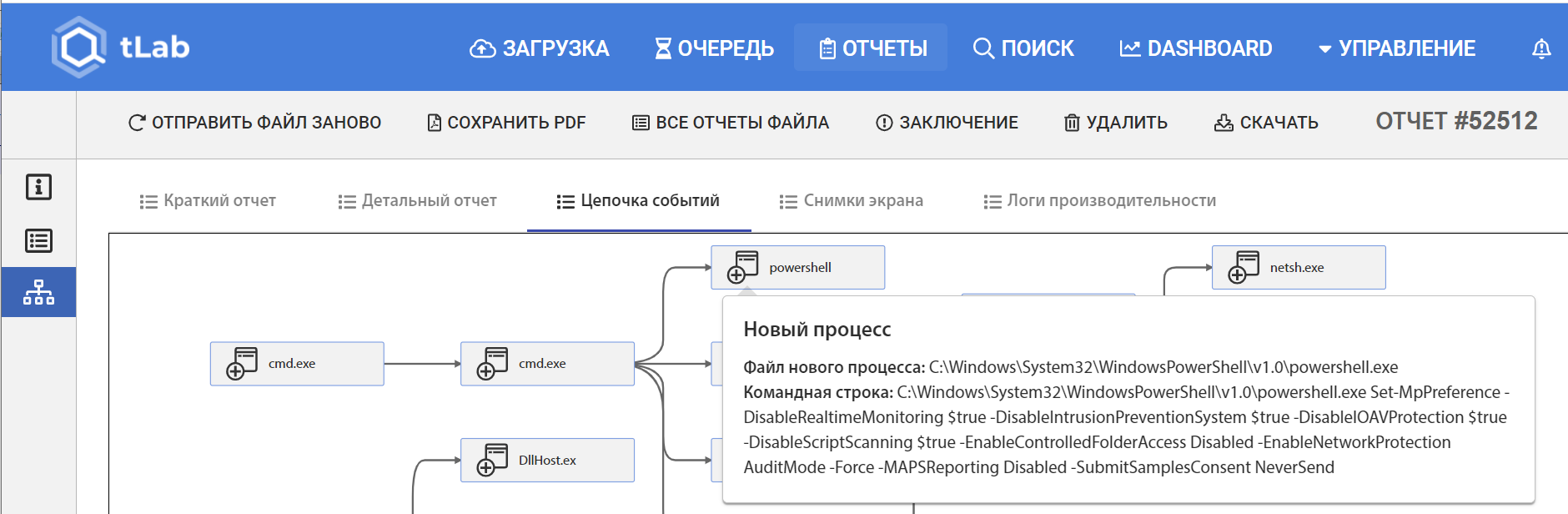
Task: Open the ОЧЕРЕДЬ queue page
Action: pyautogui.click(x=714, y=48)
